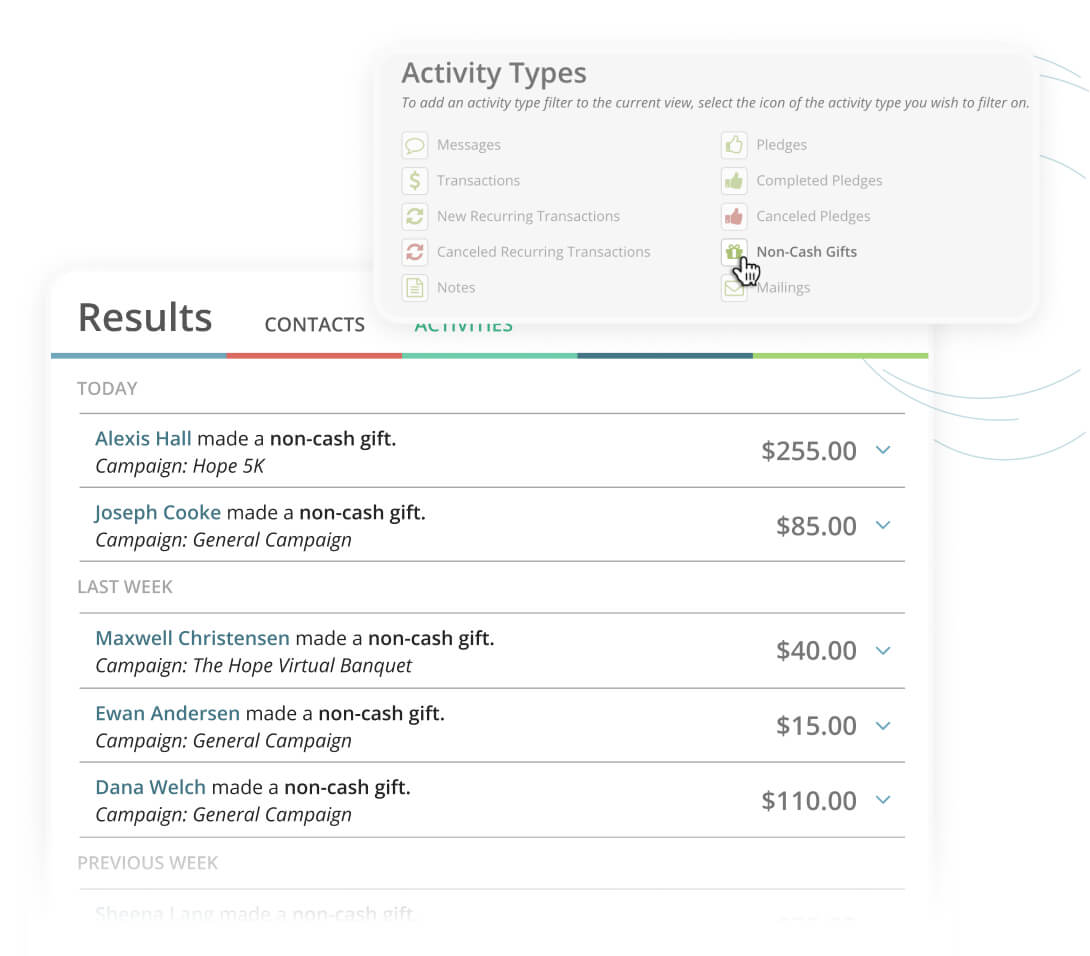Select the Transactions dollar icon

415,181
